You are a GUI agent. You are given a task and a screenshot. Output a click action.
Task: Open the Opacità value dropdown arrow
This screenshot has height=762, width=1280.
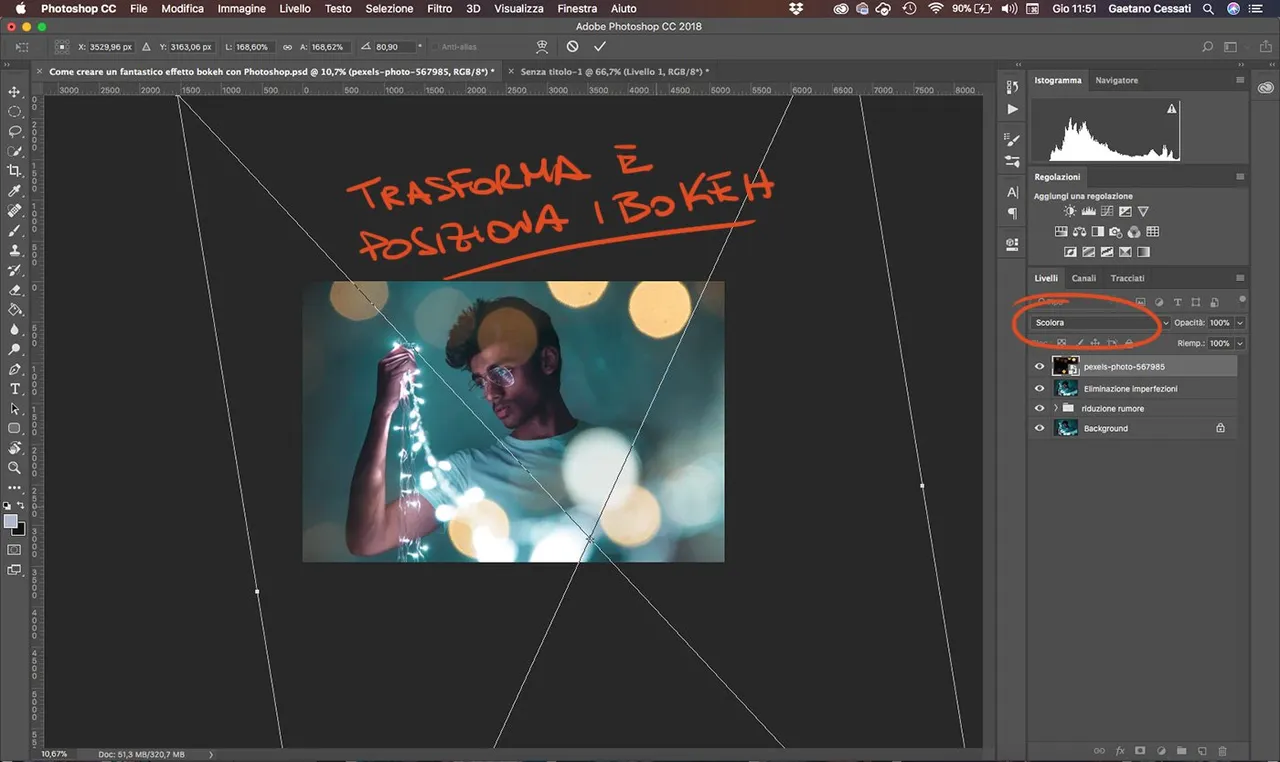1240,323
